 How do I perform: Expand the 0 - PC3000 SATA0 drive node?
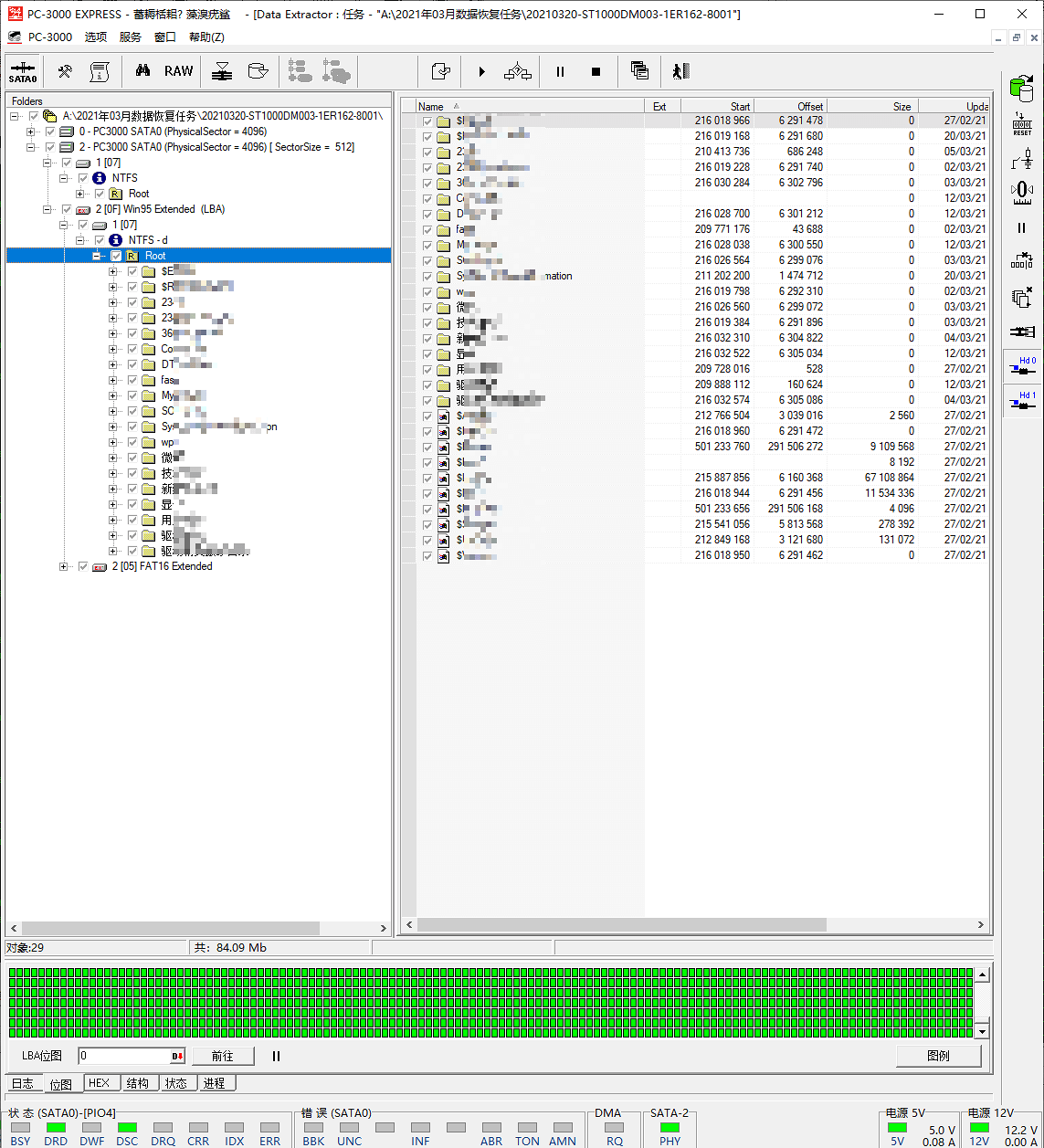[x=31, y=132]
